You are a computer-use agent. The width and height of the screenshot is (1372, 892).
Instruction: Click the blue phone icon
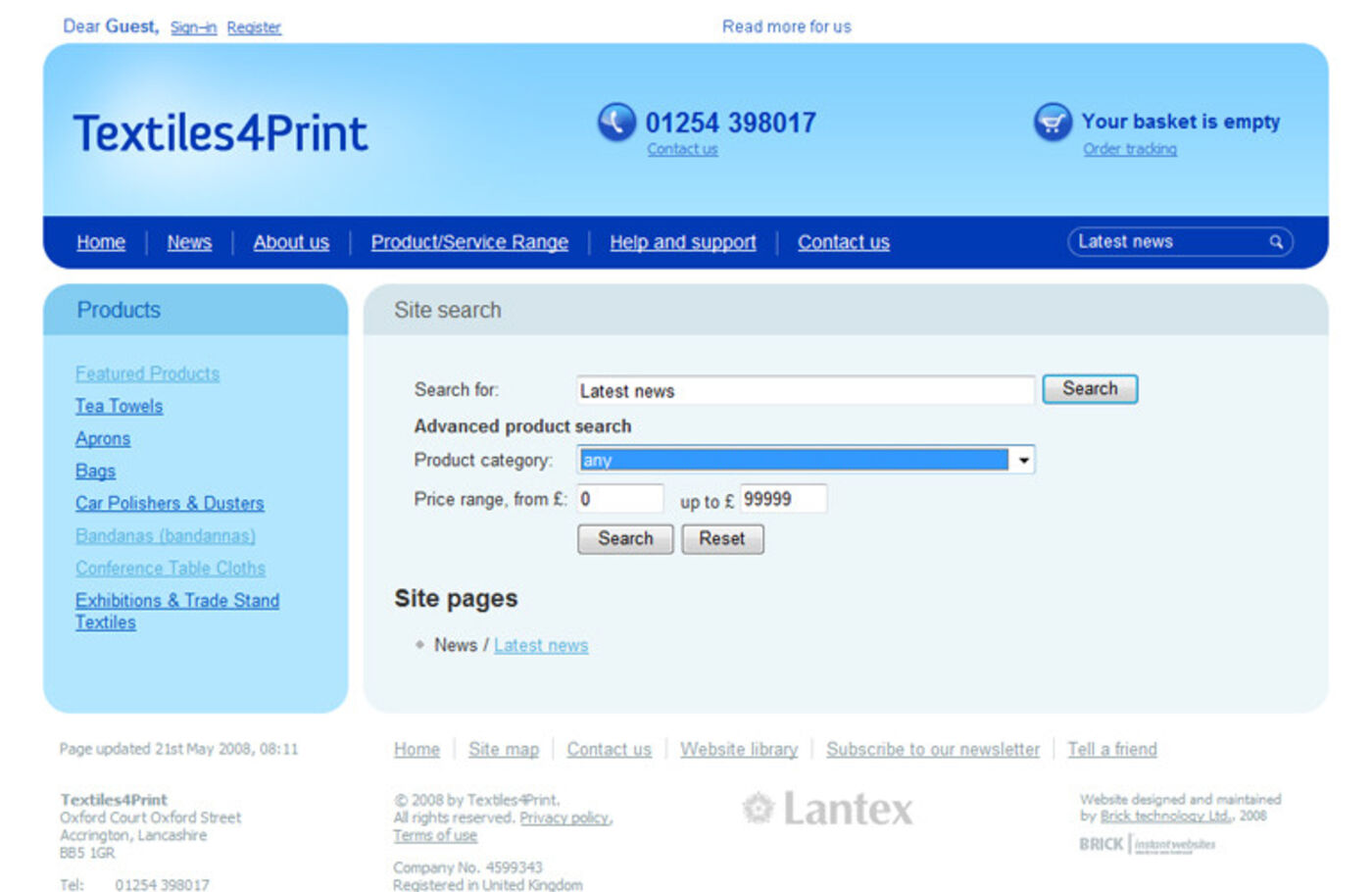616,123
